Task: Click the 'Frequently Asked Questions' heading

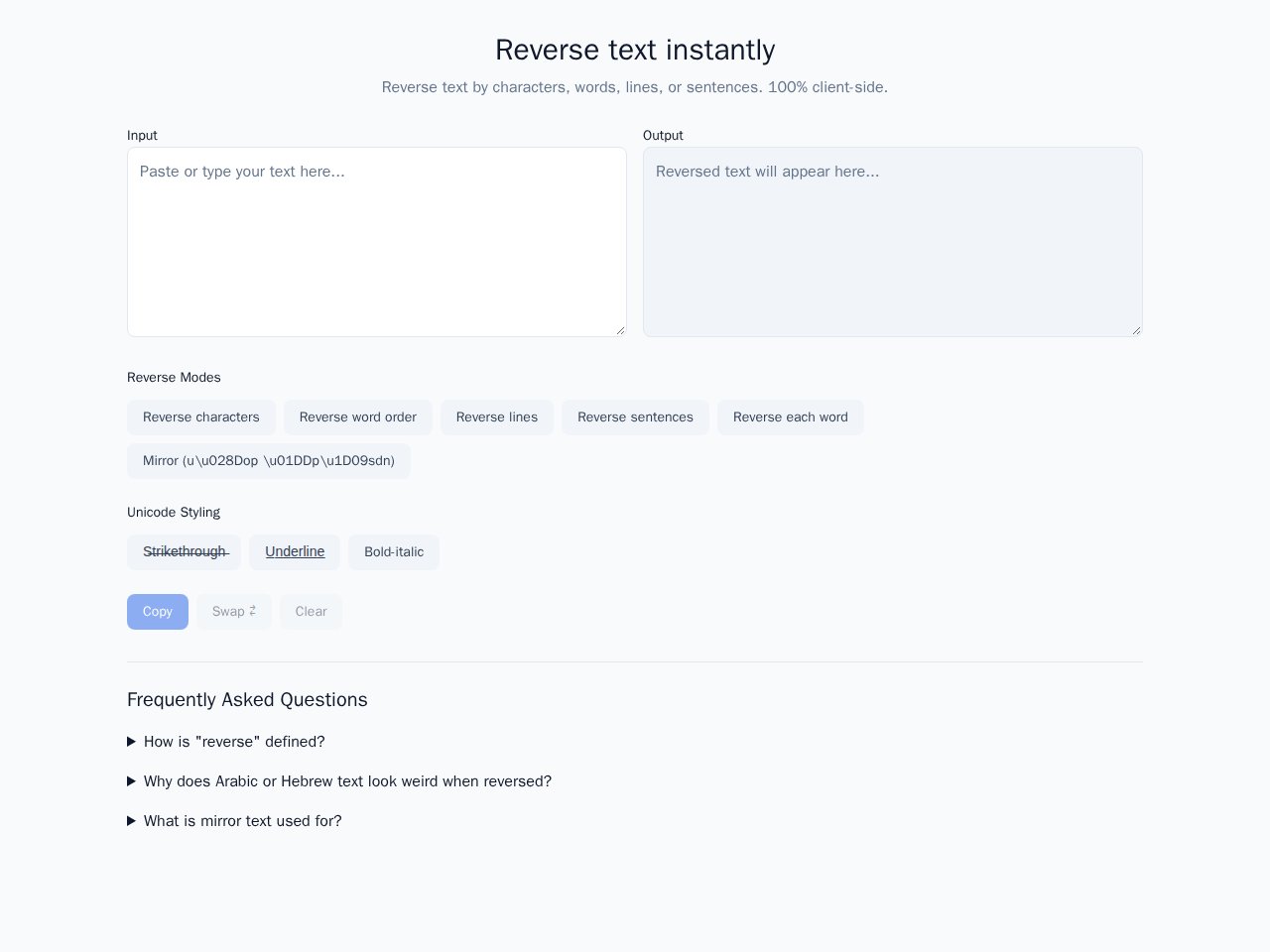Action: tap(247, 700)
